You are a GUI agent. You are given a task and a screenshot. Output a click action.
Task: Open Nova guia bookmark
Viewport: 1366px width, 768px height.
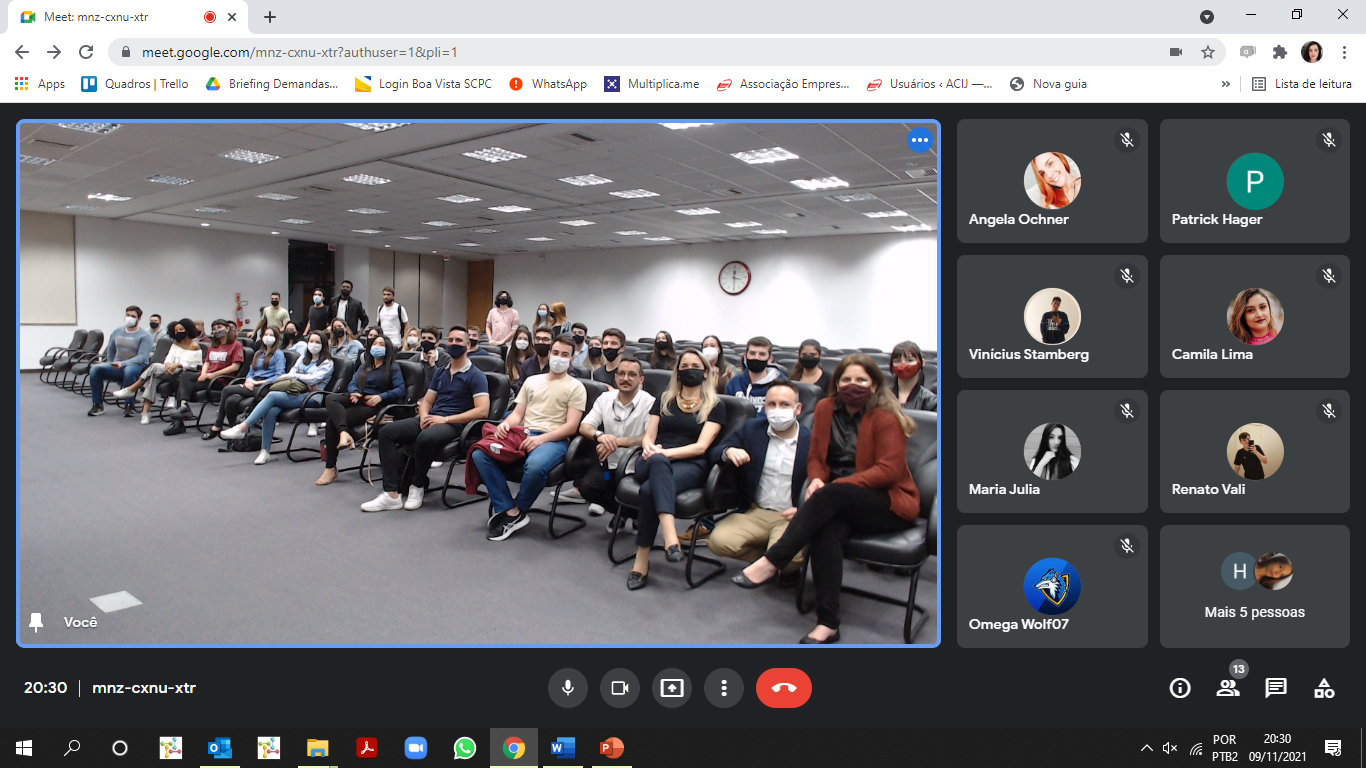[1048, 84]
